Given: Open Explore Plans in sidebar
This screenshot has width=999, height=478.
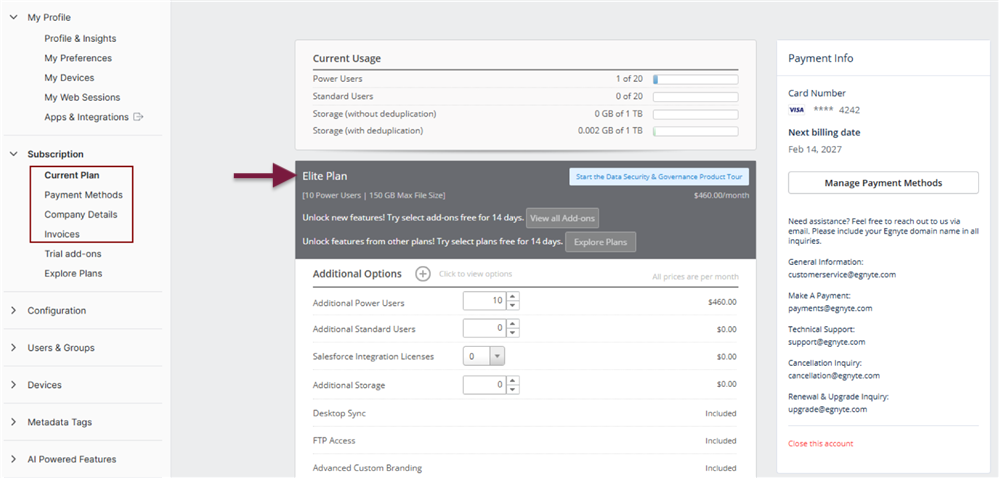Looking at the screenshot, I should (73, 273).
